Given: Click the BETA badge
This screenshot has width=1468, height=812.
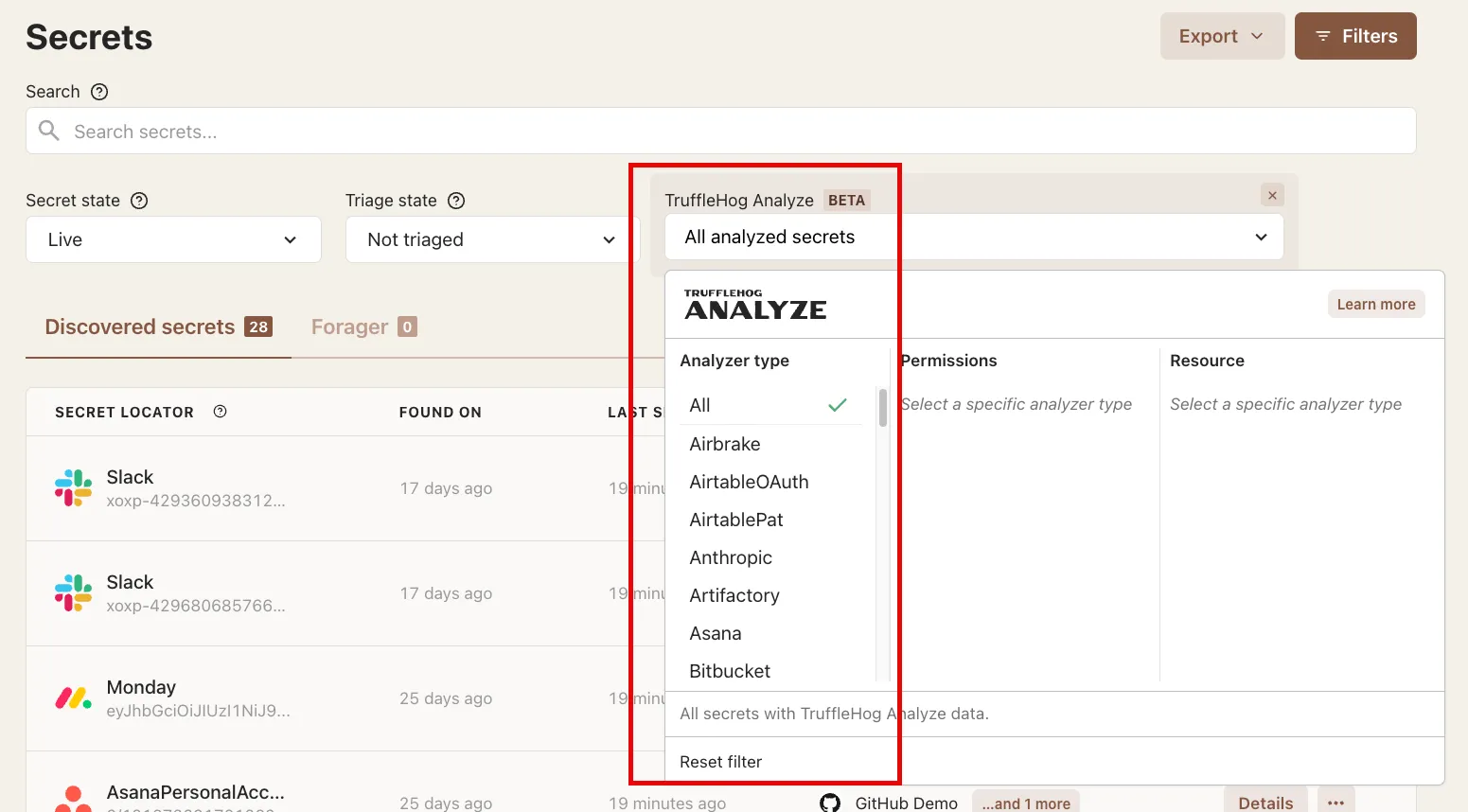Looking at the screenshot, I should pos(846,201).
